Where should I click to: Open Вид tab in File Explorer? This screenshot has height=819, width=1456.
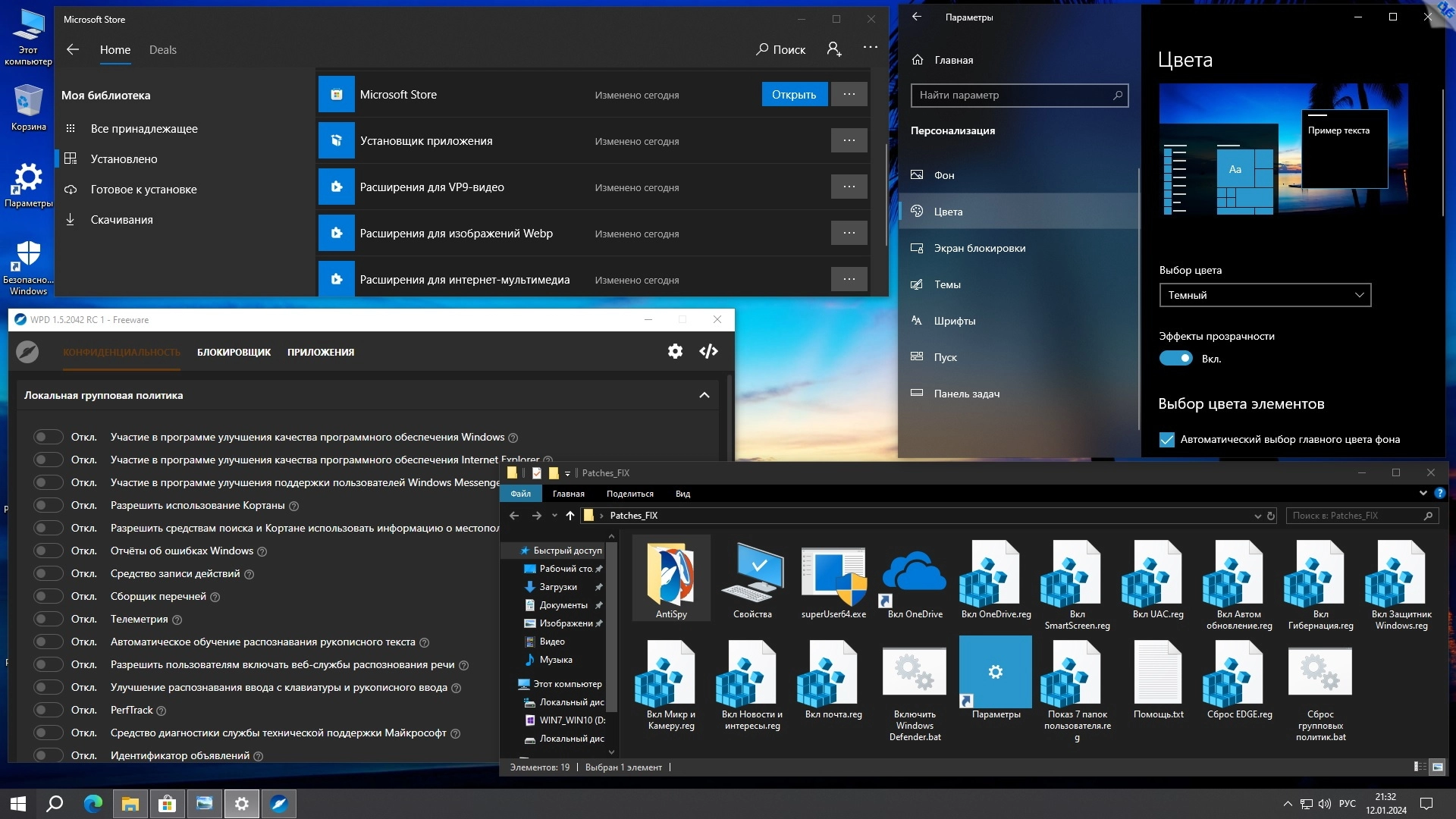coord(682,494)
